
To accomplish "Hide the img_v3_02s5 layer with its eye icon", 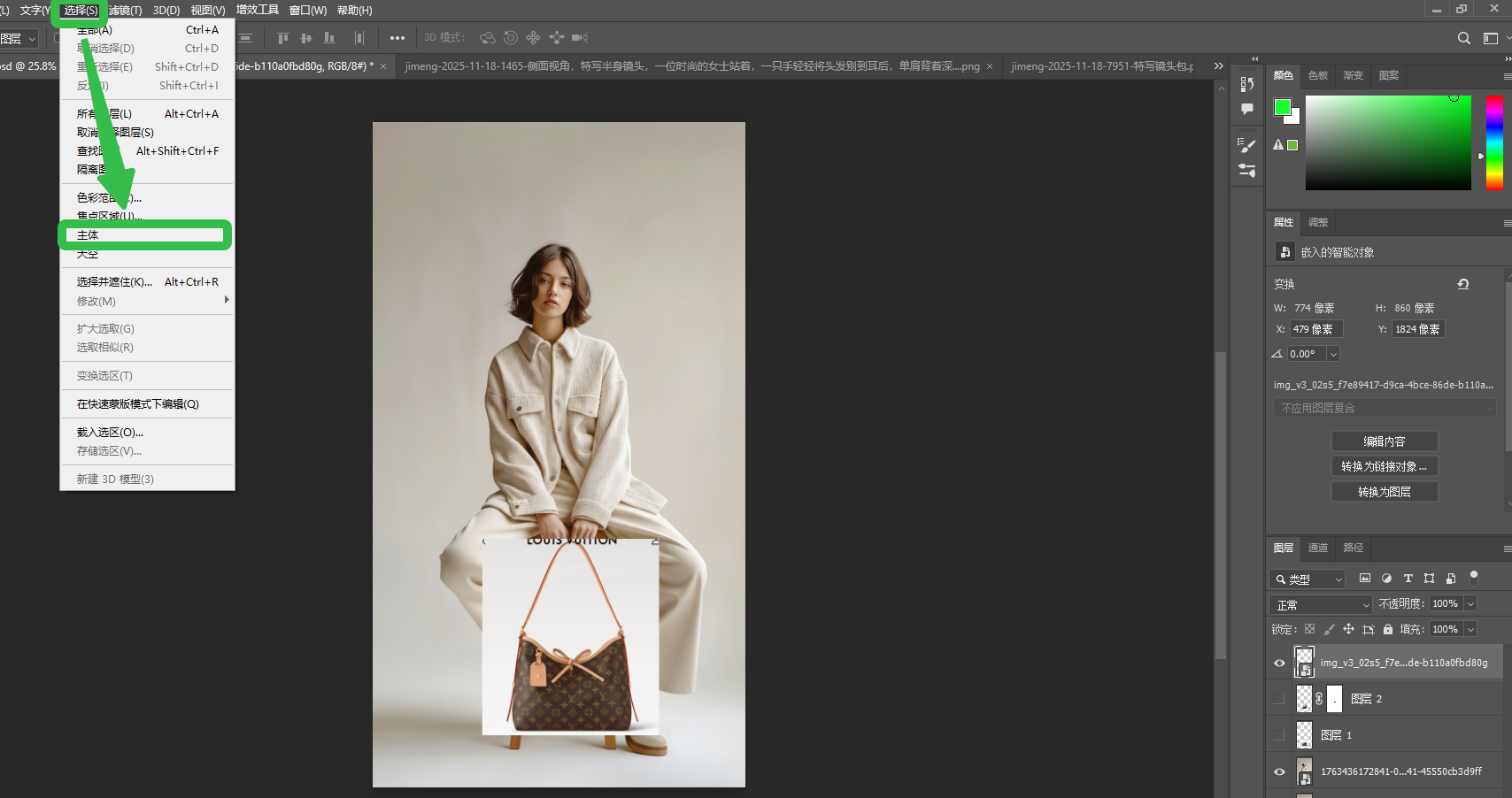I will coord(1279,663).
